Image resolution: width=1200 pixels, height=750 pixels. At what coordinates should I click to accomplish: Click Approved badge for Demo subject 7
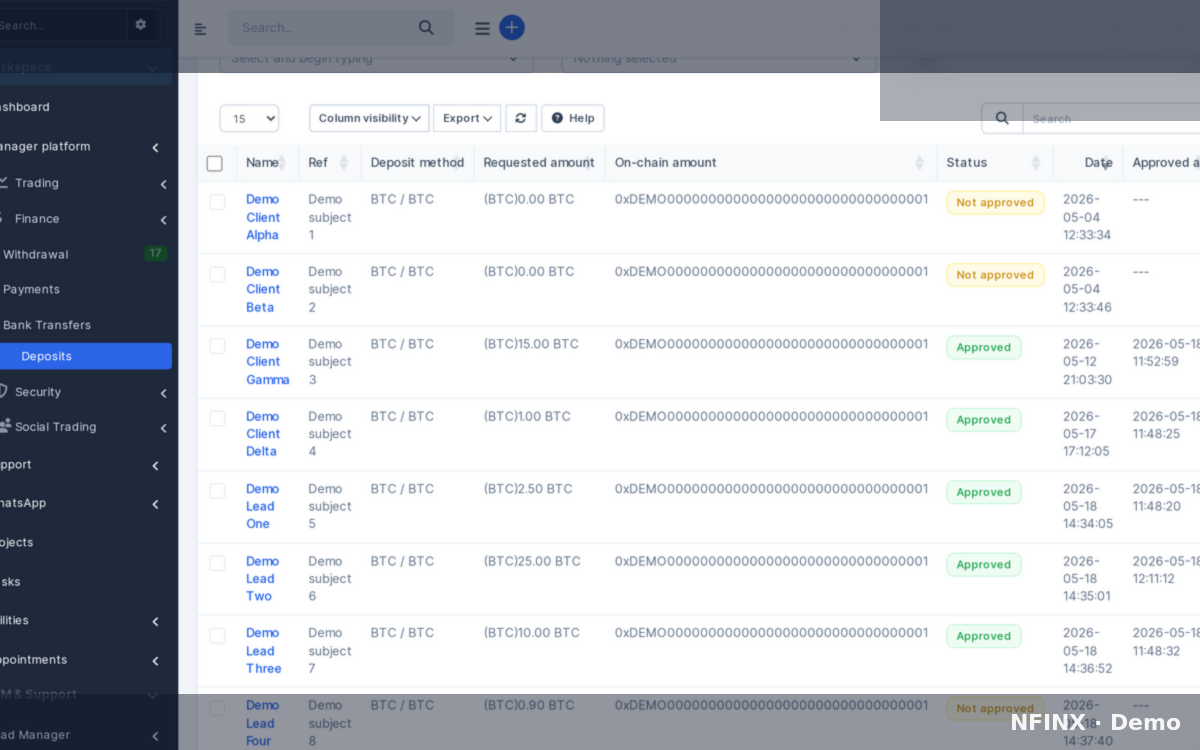coord(984,636)
